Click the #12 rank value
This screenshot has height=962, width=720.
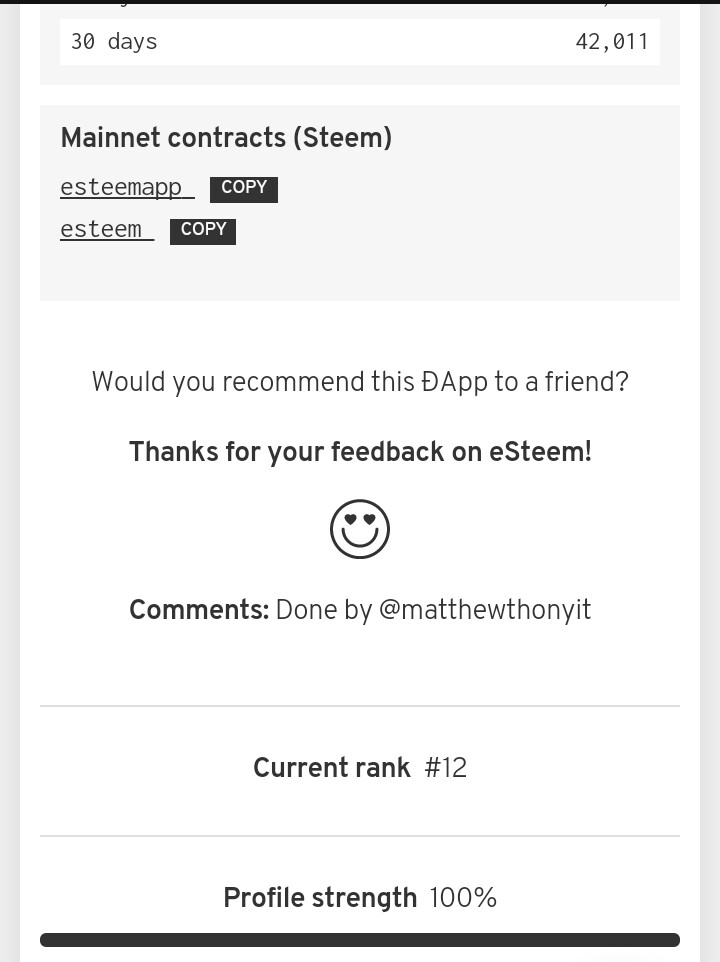coord(446,768)
